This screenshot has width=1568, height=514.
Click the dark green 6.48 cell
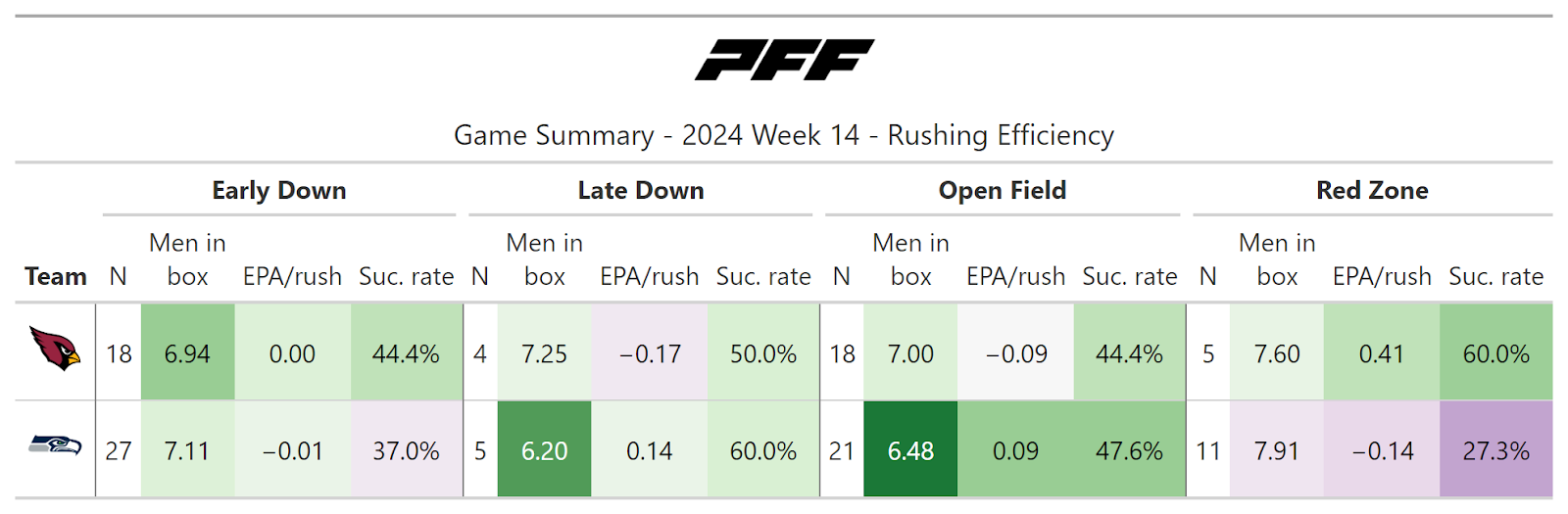[x=910, y=450]
